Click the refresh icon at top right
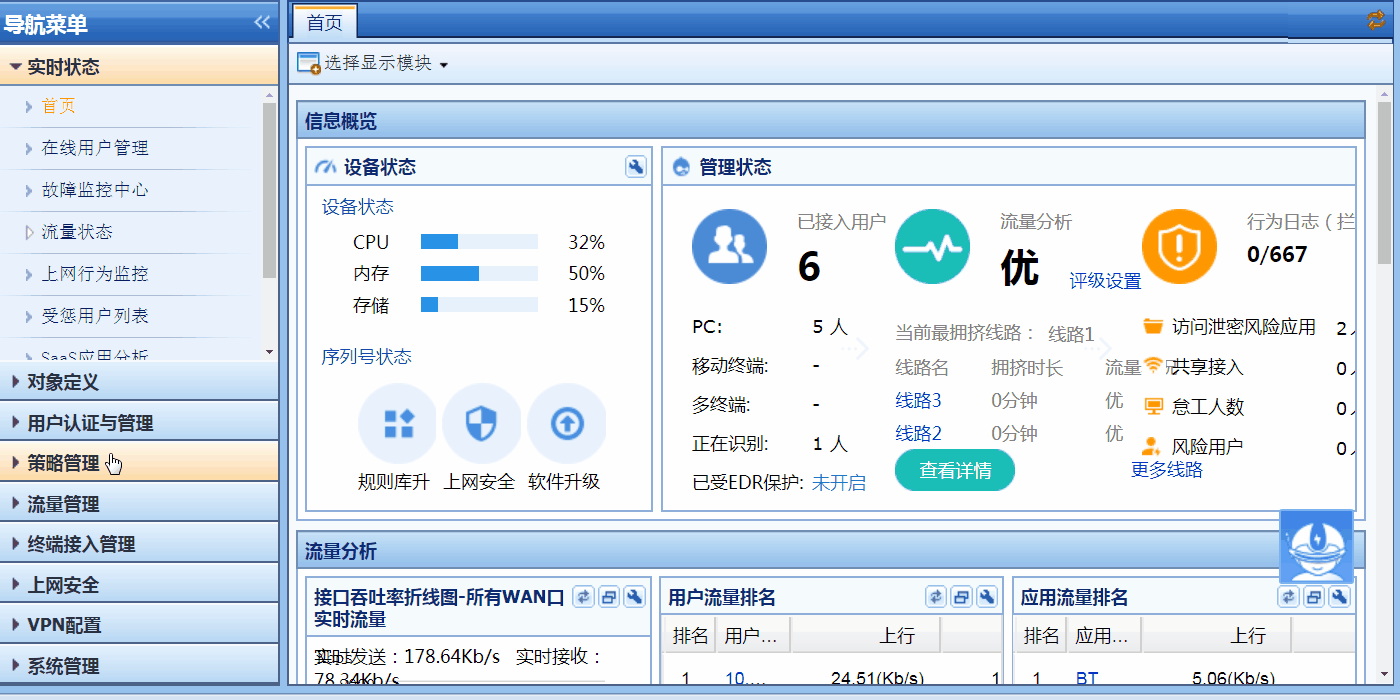Viewport: 1400px width, 700px height. [1376, 20]
